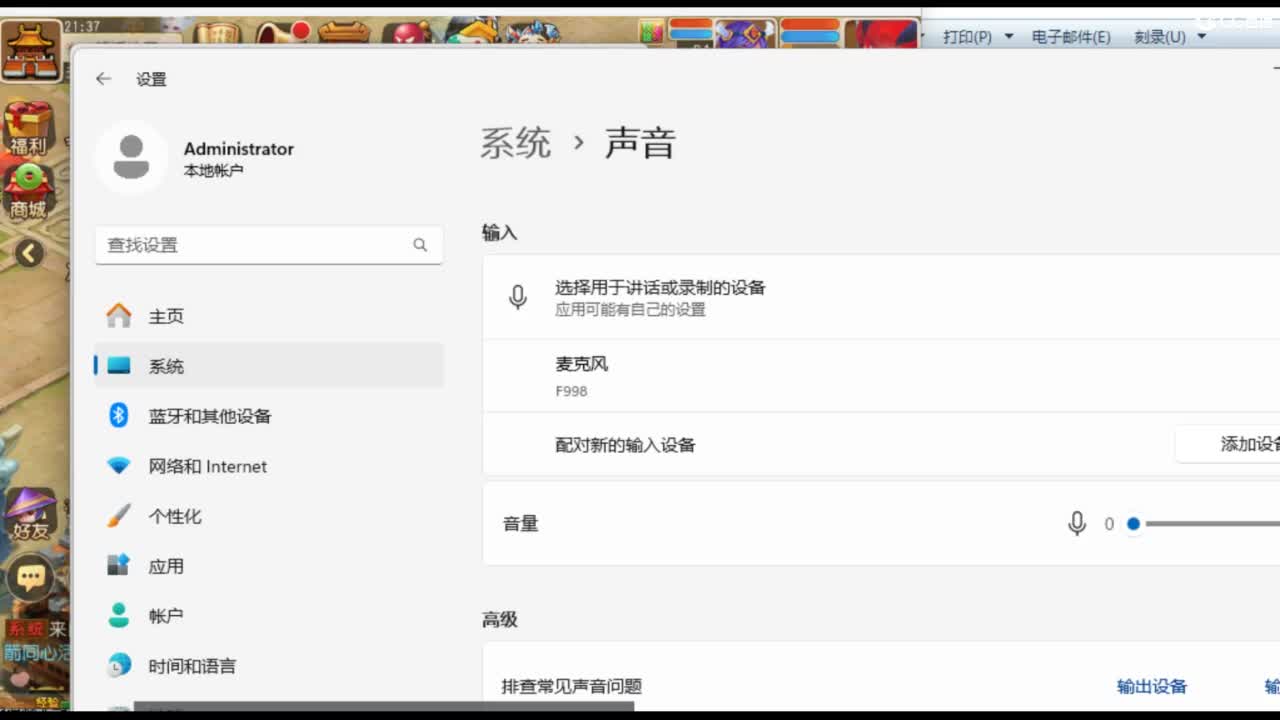
Task: Mute the microphone via the volume icon
Action: click(1077, 524)
